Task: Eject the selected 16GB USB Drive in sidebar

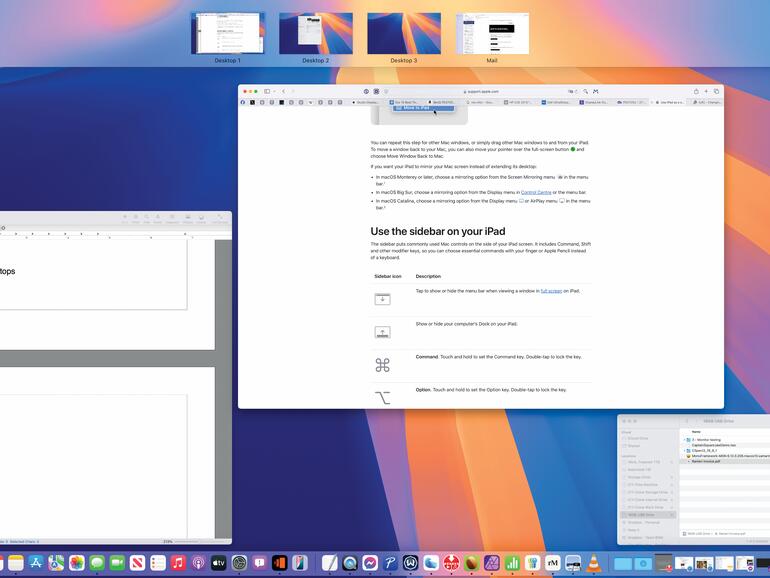Action: click(671, 515)
